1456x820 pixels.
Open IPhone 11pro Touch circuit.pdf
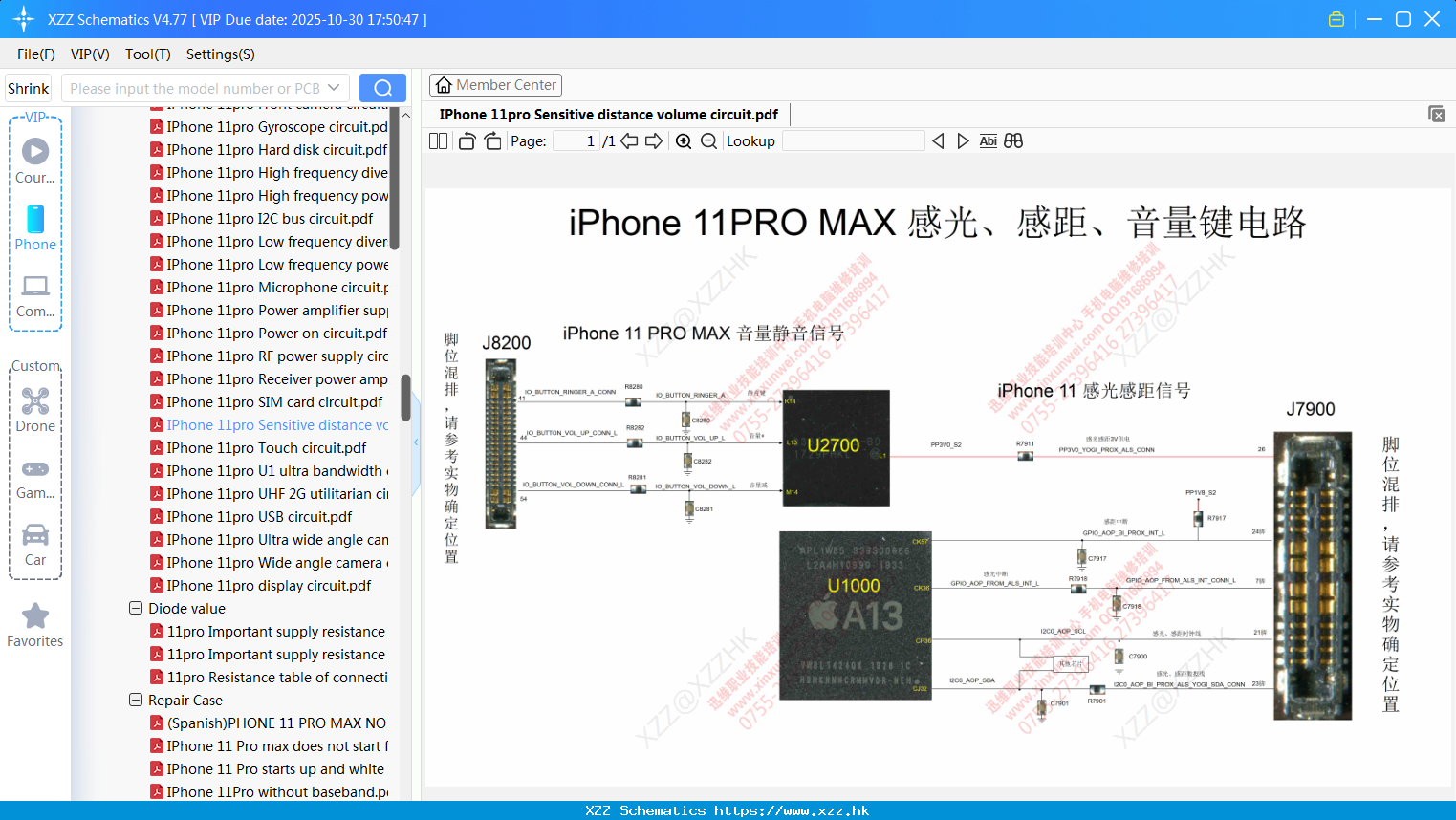coord(259,447)
